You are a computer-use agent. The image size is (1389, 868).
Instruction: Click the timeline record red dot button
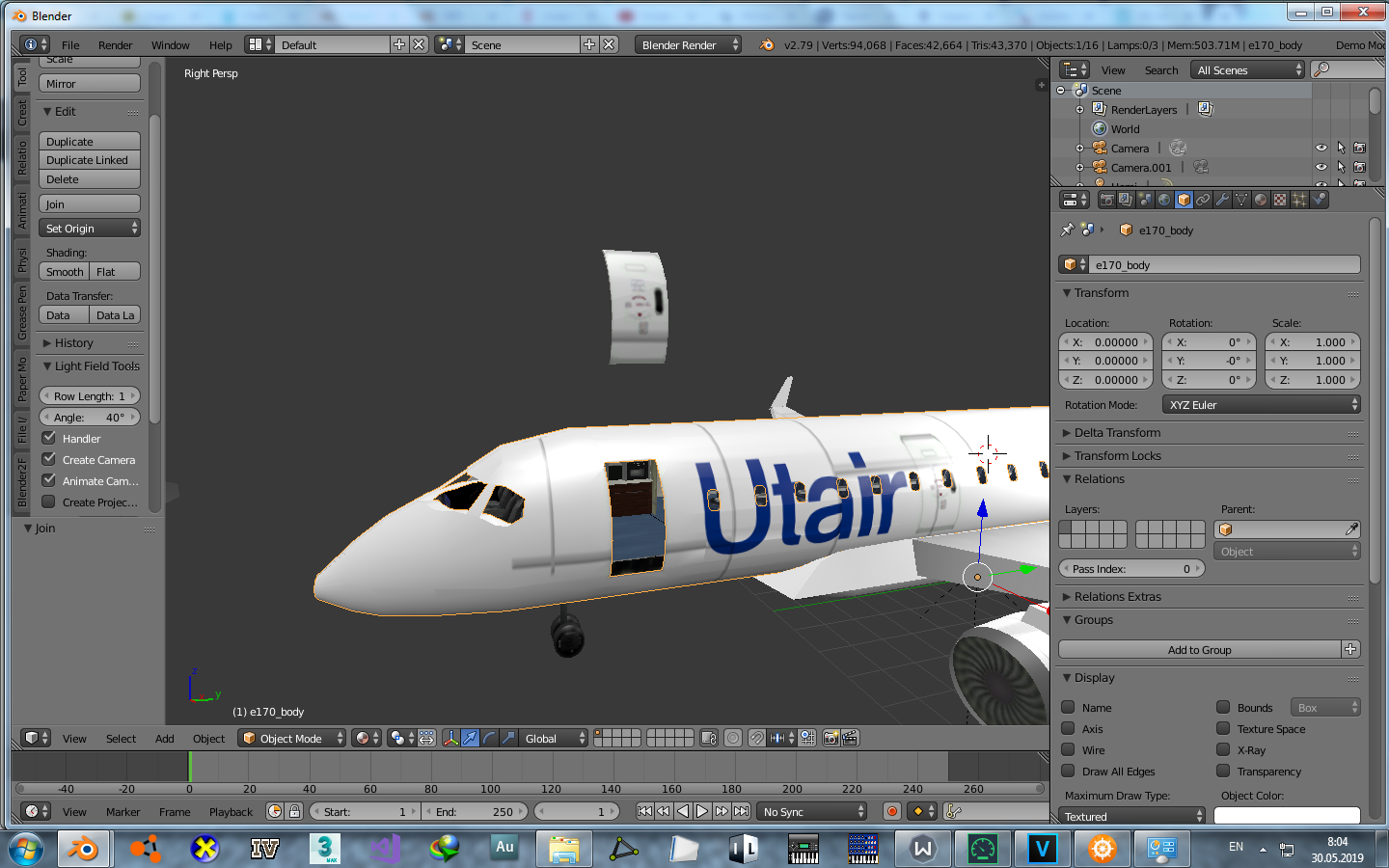pyautogui.click(x=892, y=811)
